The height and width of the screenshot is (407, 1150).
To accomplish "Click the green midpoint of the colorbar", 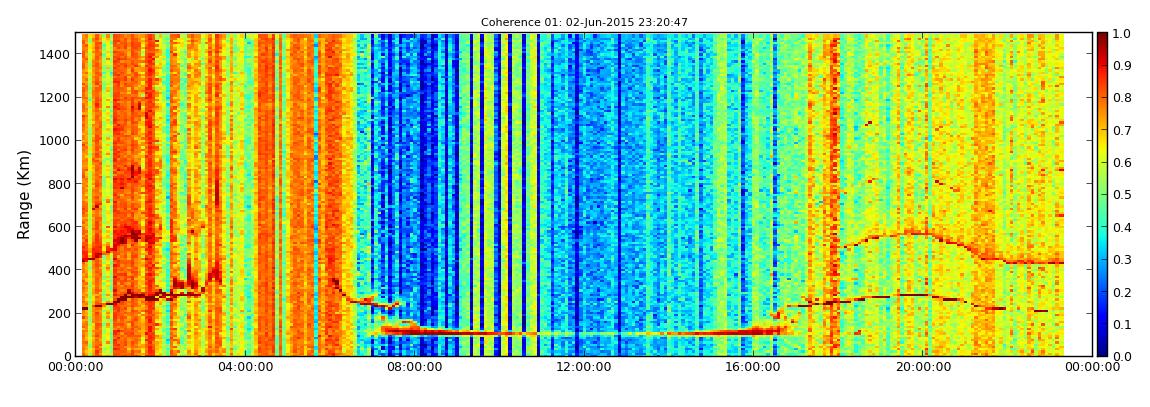I will coord(1102,194).
